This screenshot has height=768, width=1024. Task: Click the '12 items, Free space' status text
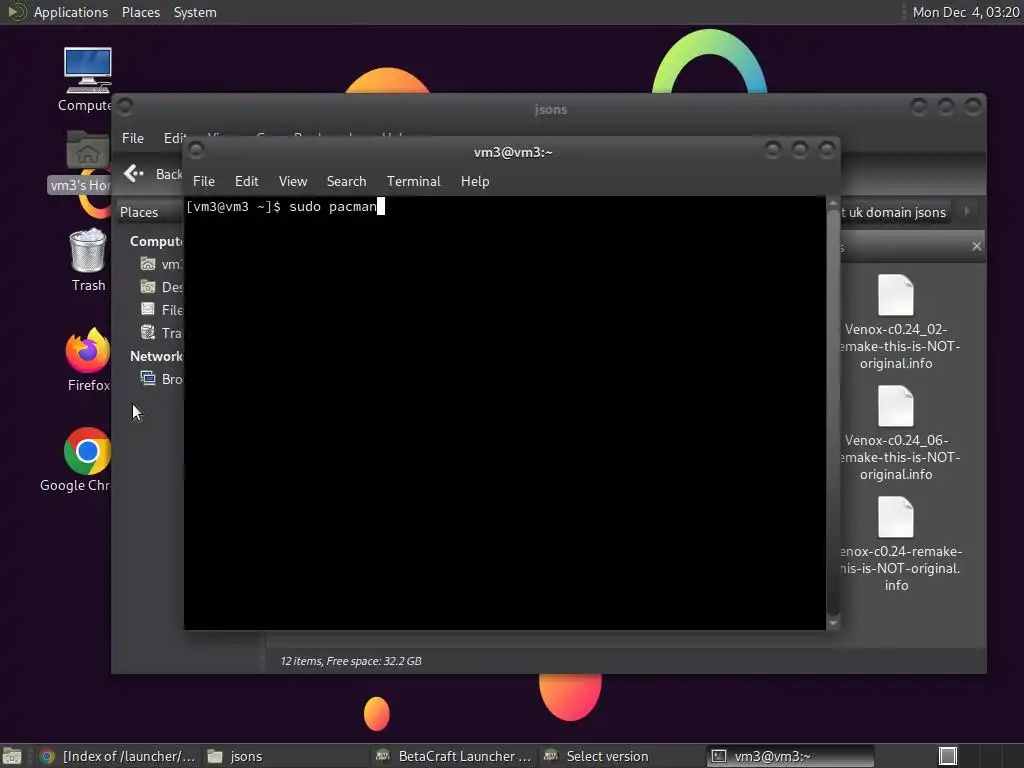click(351, 661)
